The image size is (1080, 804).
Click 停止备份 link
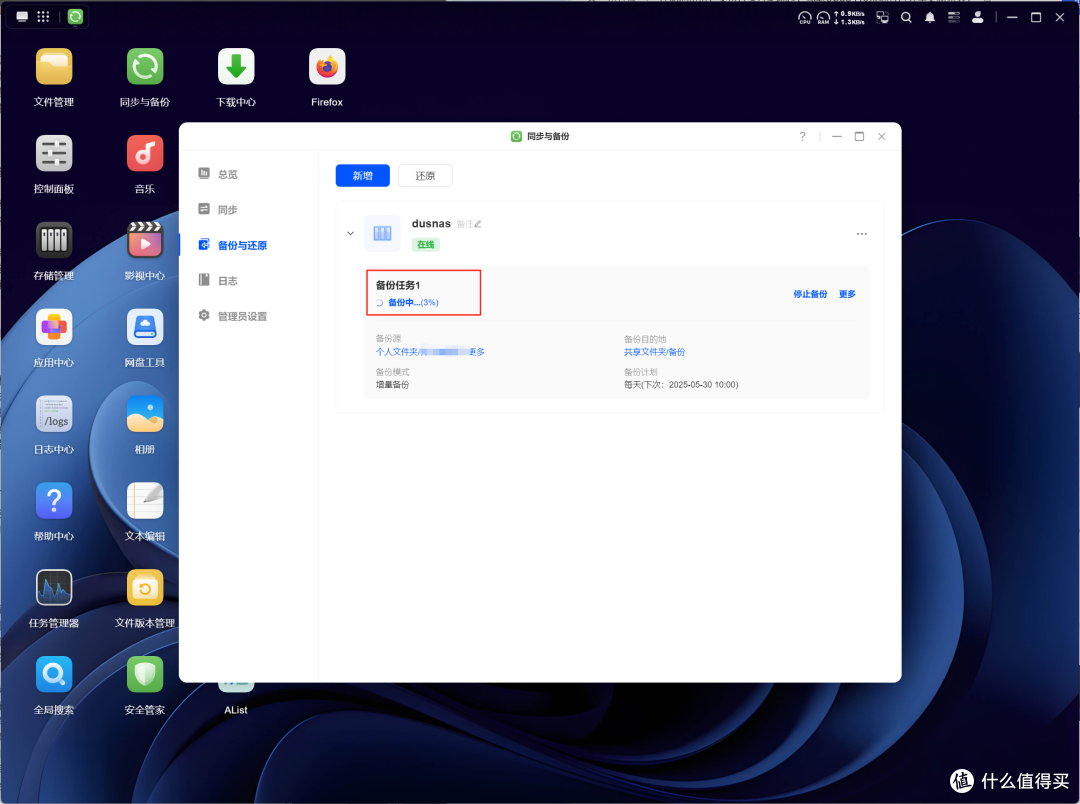810,294
